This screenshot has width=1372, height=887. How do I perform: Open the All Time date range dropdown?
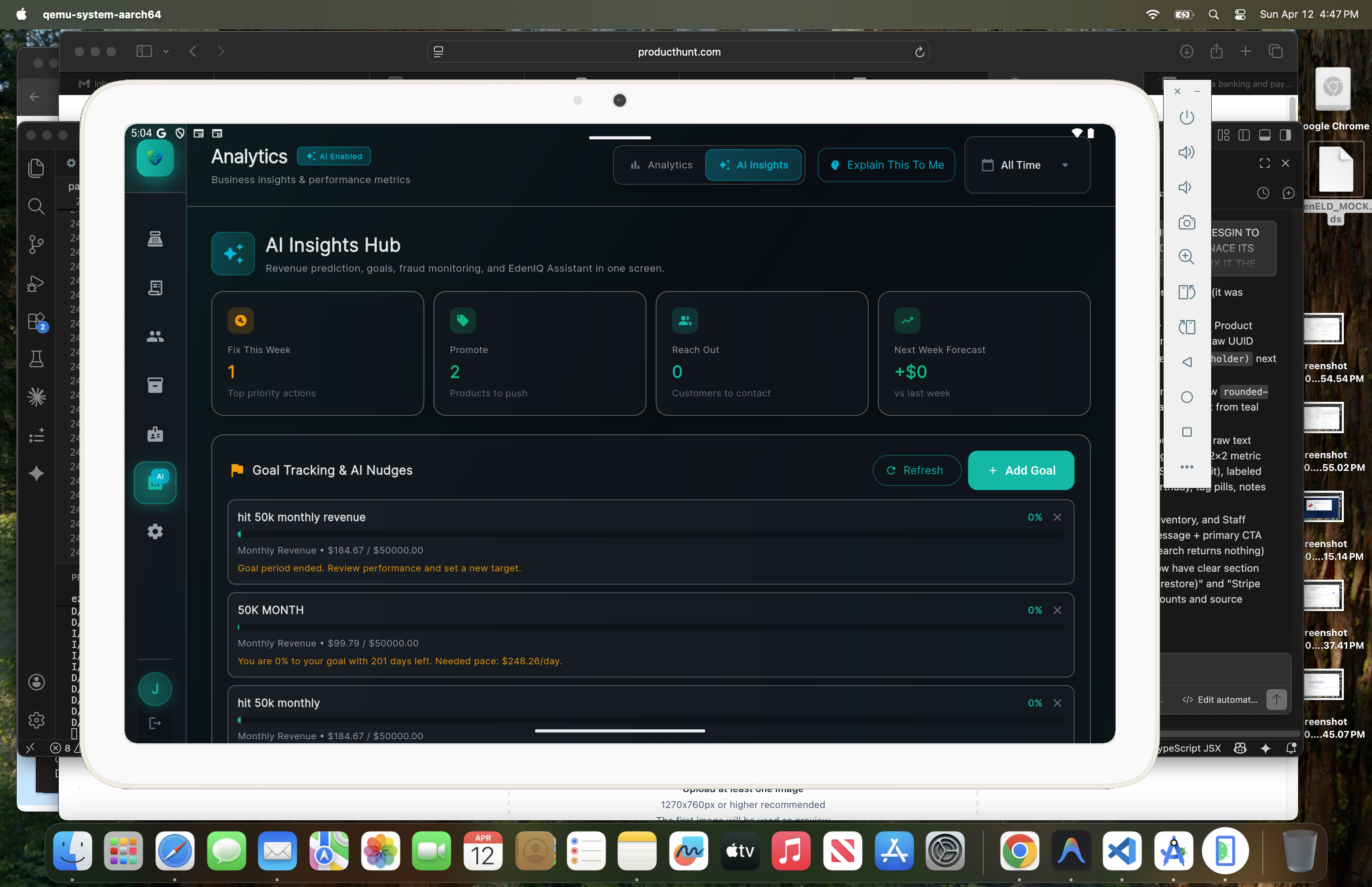pos(1027,165)
